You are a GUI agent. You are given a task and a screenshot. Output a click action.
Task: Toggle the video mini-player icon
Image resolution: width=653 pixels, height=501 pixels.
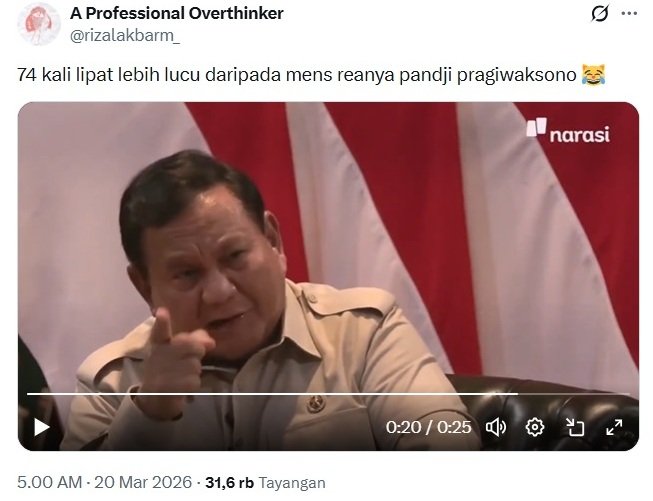click(575, 427)
